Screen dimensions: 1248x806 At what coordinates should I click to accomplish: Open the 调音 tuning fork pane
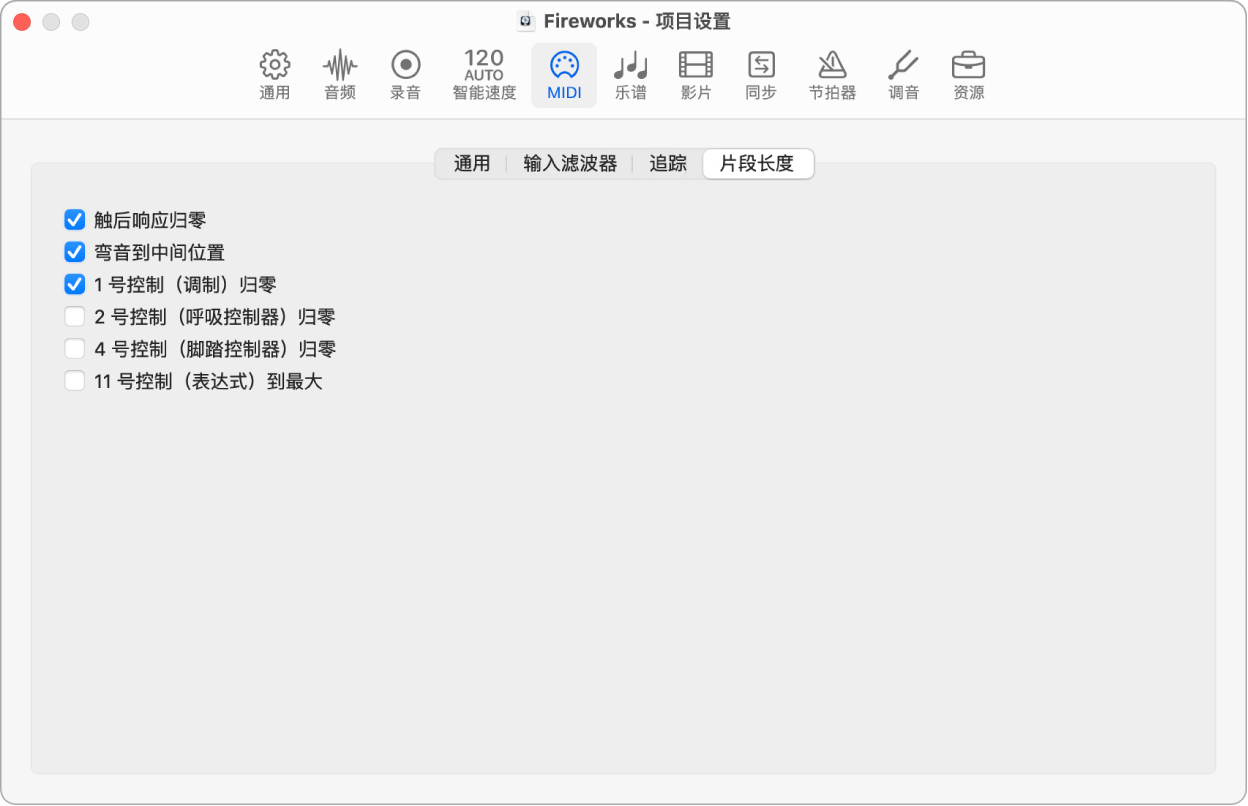(x=903, y=76)
